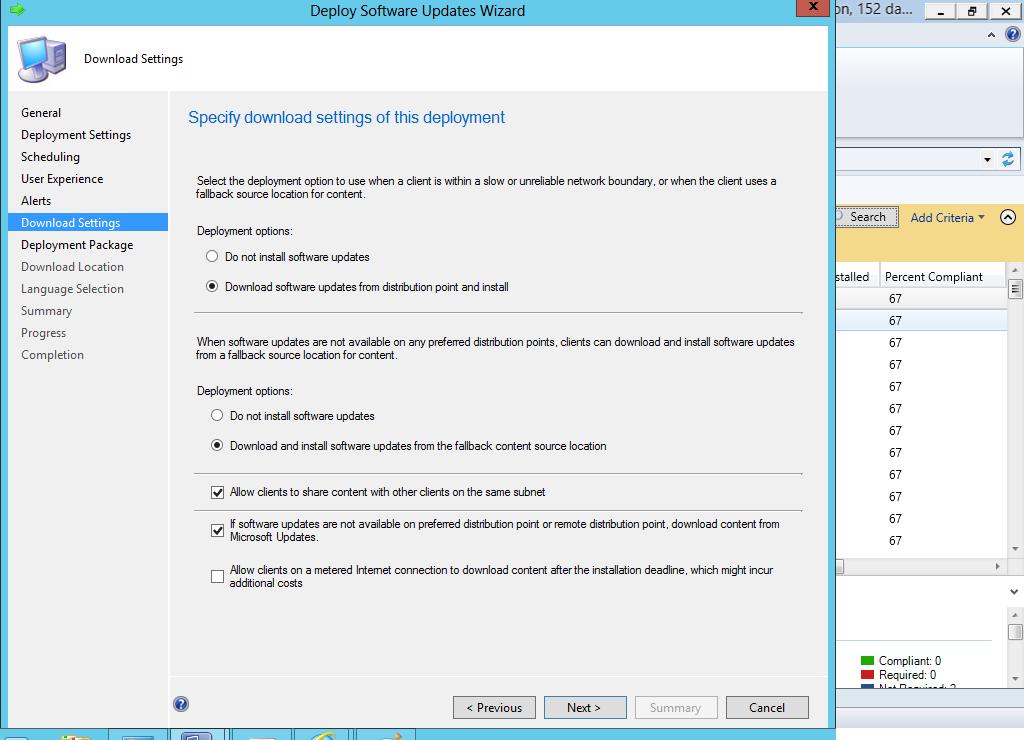Open the search box history dropdown arrow
This screenshot has width=1024, height=740.
coord(987,159)
